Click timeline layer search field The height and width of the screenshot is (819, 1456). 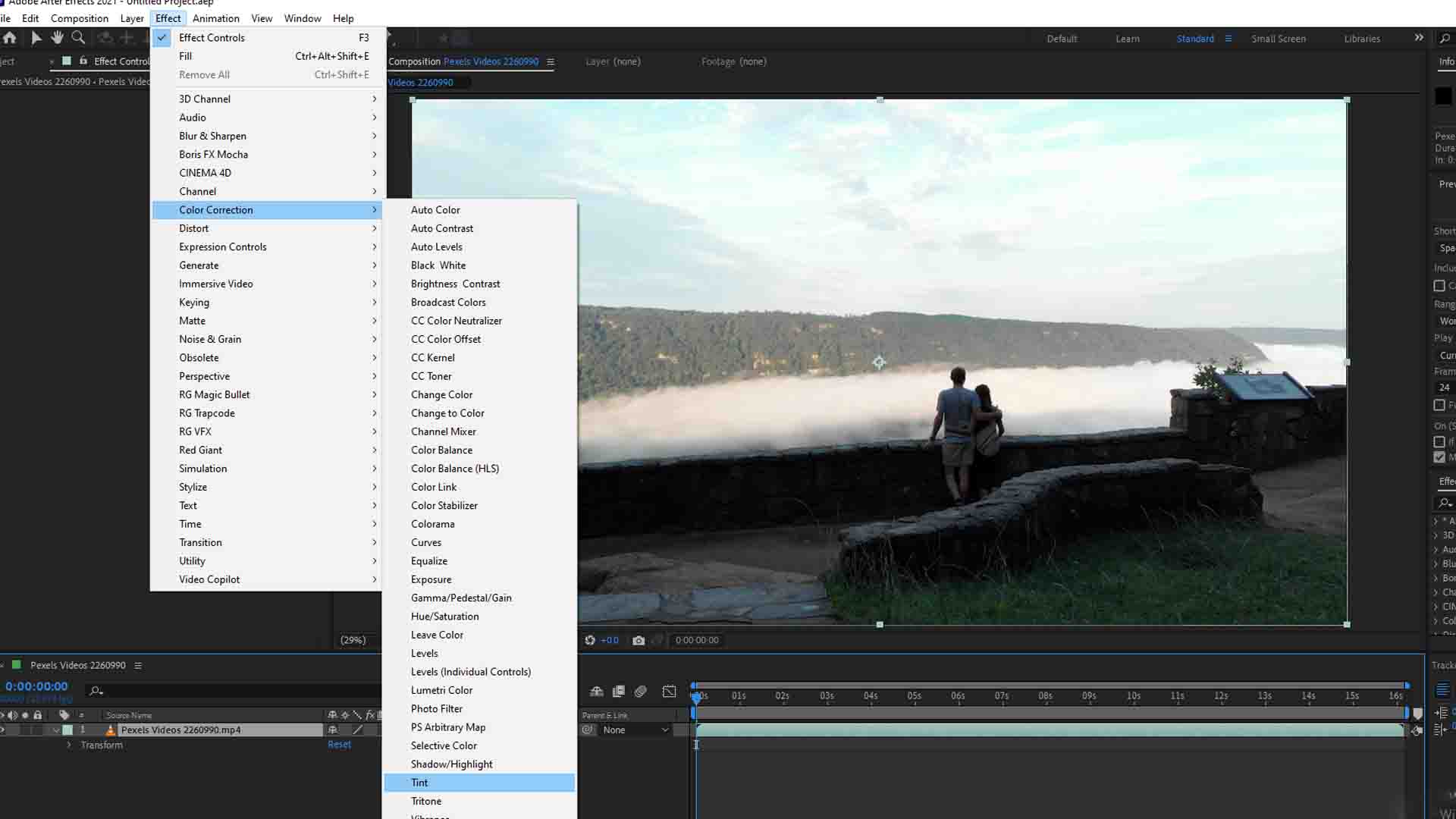(x=235, y=691)
